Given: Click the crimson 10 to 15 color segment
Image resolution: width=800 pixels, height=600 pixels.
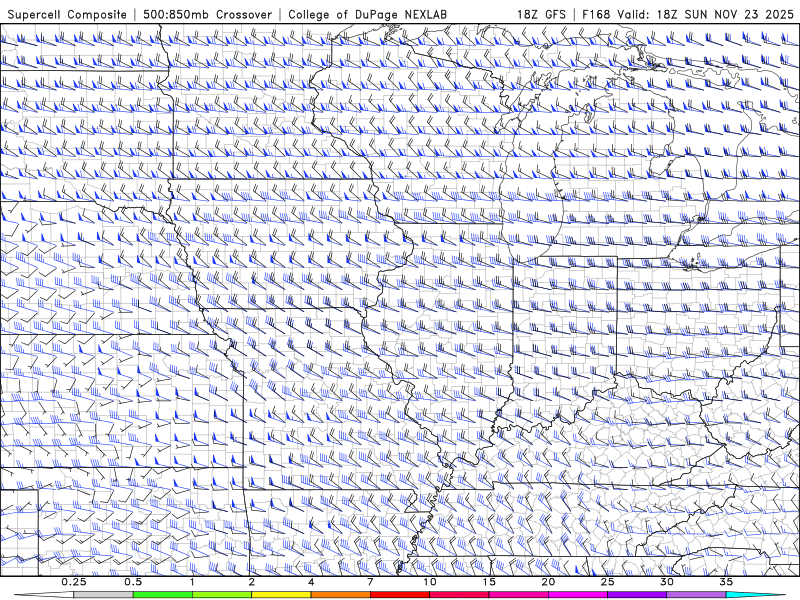Looking at the screenshot, I should coord(459,595).
